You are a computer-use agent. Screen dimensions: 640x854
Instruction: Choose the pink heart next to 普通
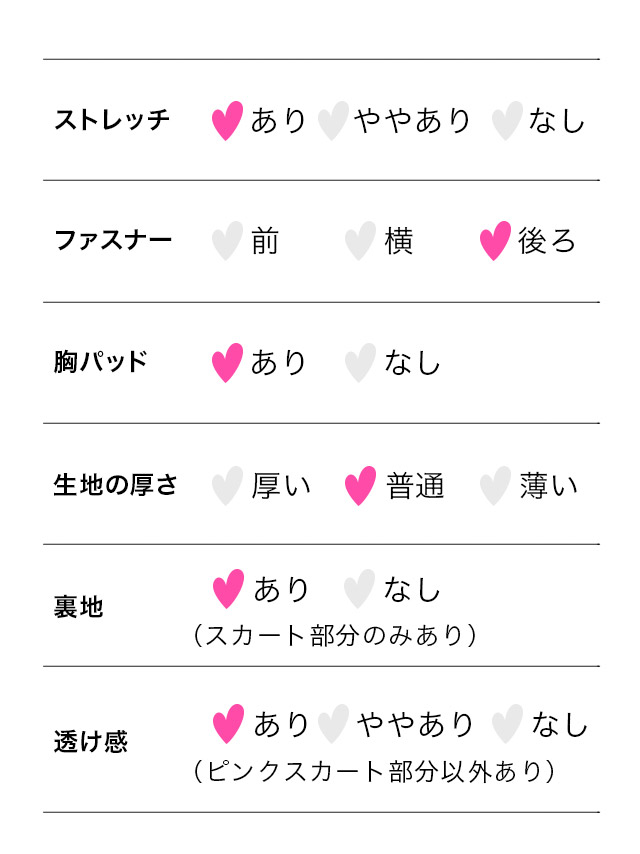pos(360,485)
